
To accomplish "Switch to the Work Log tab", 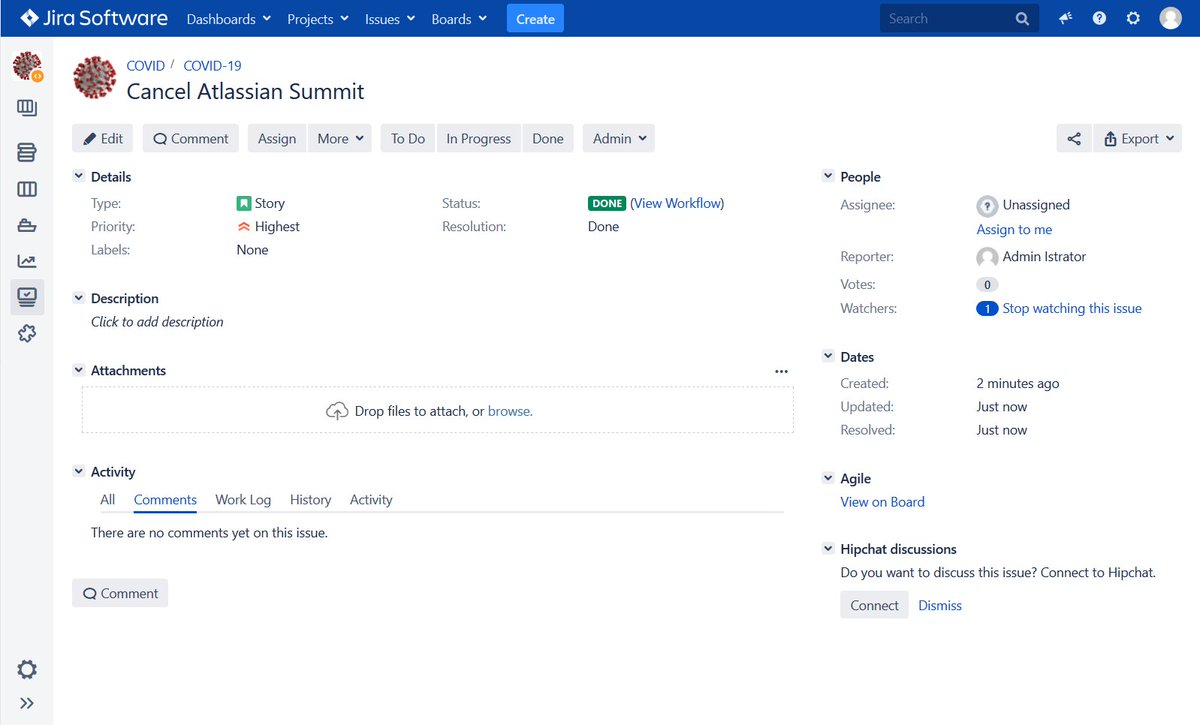I will coord(243,500).
